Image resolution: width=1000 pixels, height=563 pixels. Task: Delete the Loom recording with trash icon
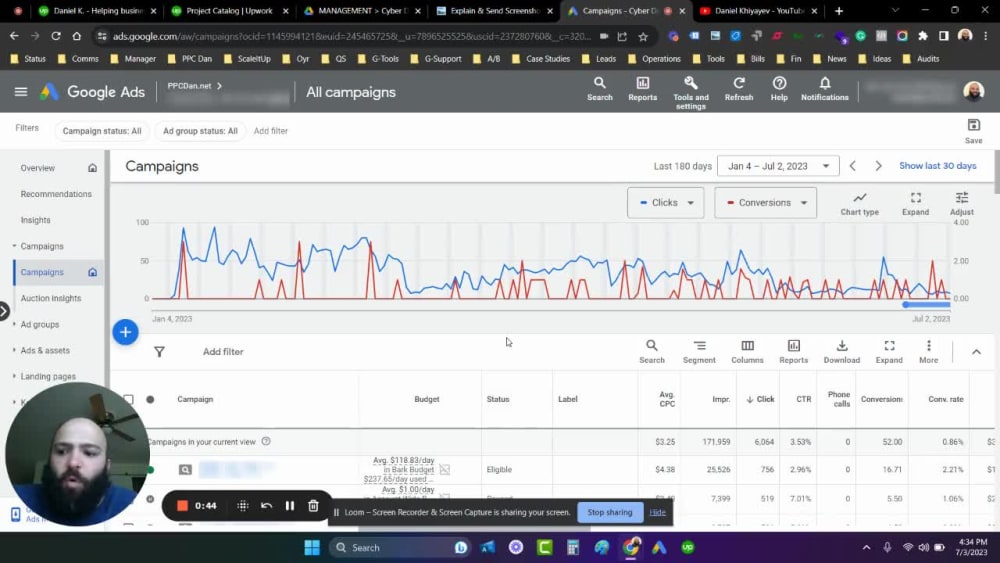coord(313,506)
